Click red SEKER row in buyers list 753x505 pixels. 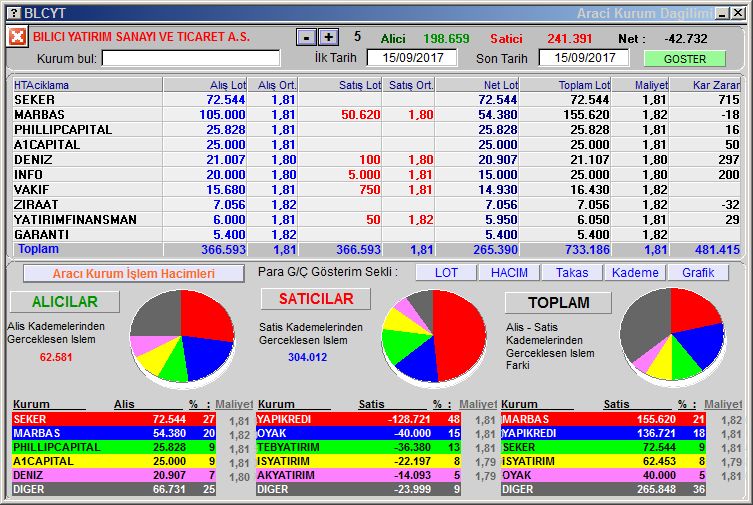tap(114, 419)
